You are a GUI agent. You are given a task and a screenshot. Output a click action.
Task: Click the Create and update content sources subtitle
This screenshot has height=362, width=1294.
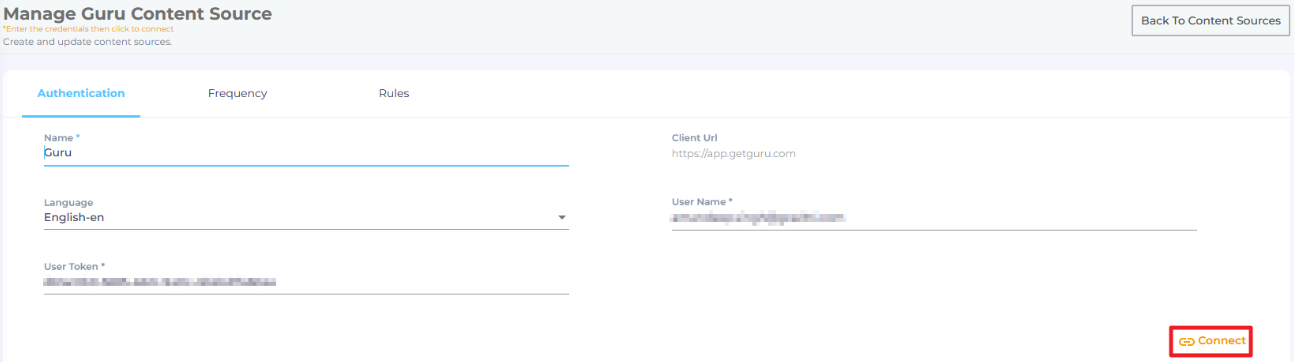(88, 42)
